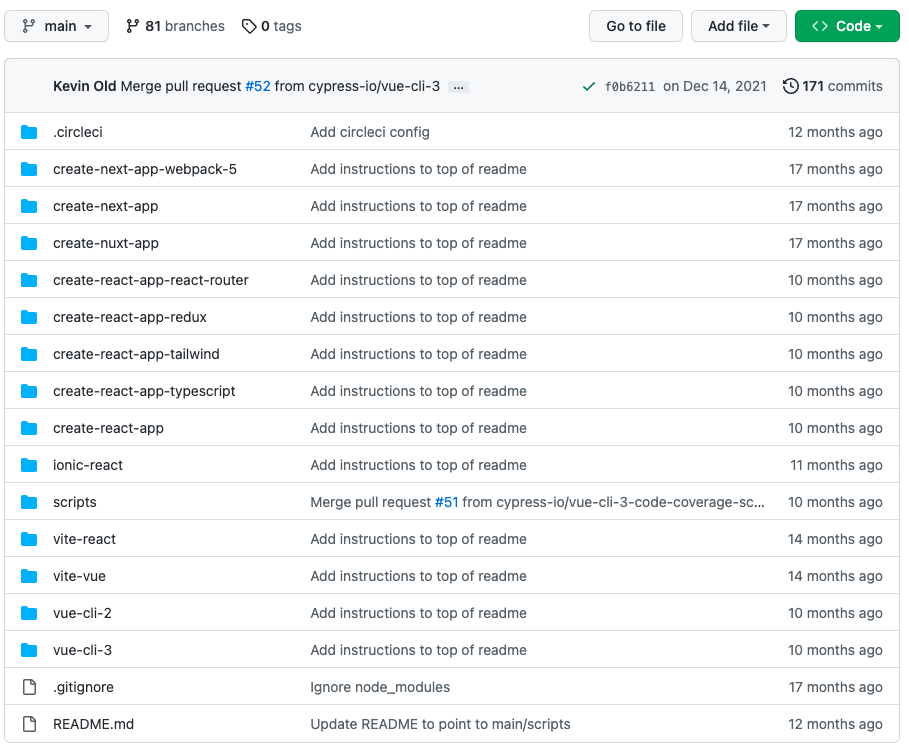Open the .gitignore file
Image resolution: width=909 pixels, height=753 pixels.
click(x=83, y=687)
